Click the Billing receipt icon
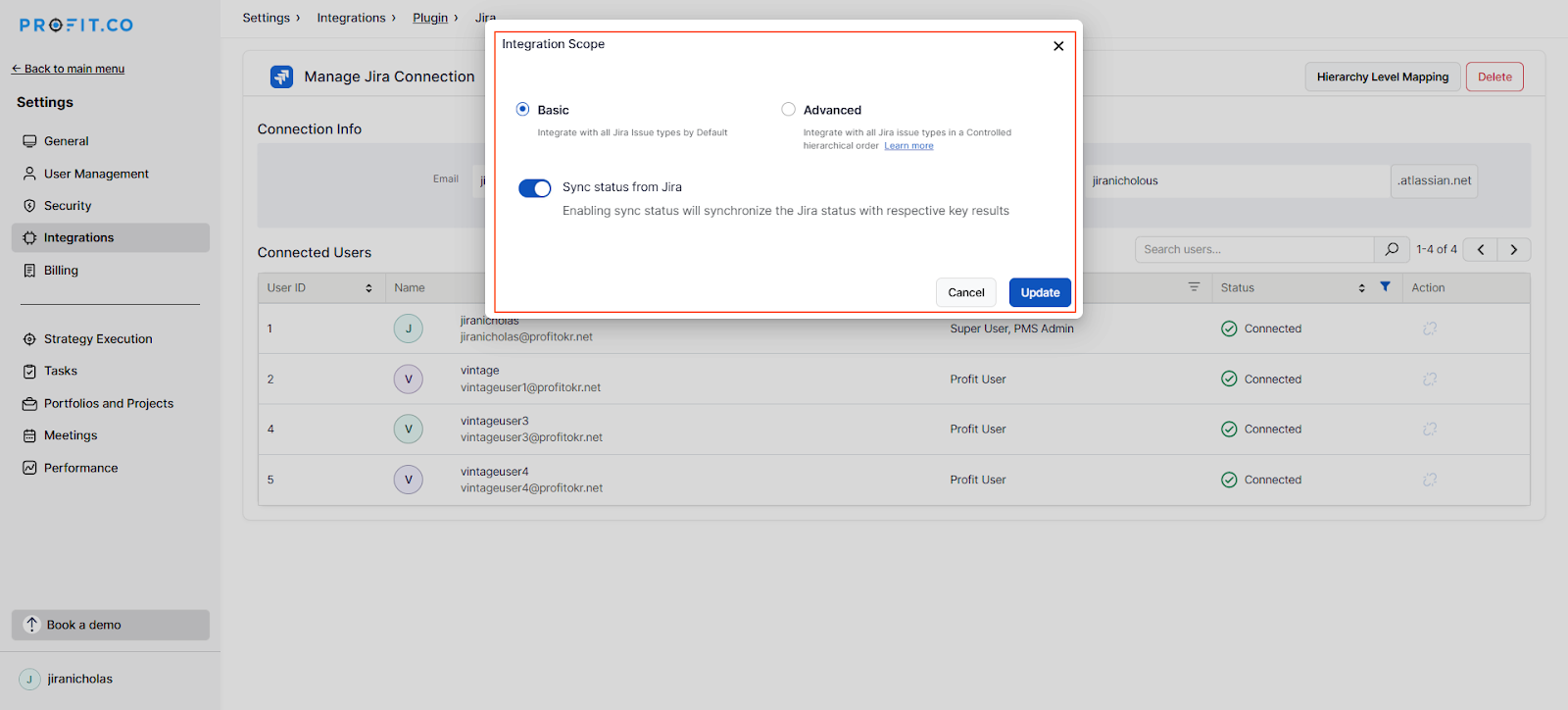The height and width of the screenshot is (710, 1568). point(29,270)
